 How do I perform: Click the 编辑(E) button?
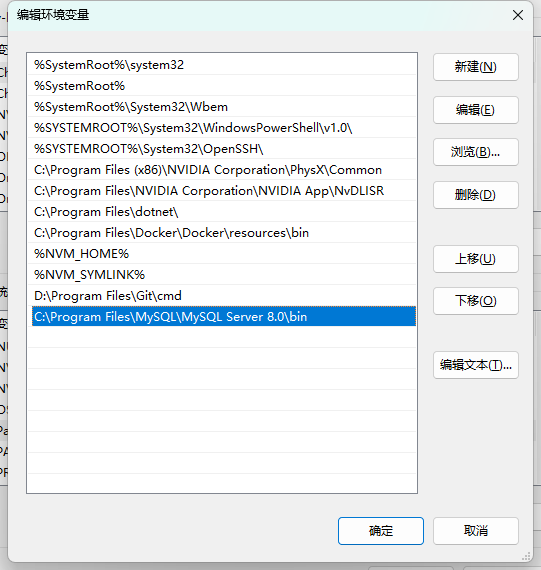[x=476, y=110]
